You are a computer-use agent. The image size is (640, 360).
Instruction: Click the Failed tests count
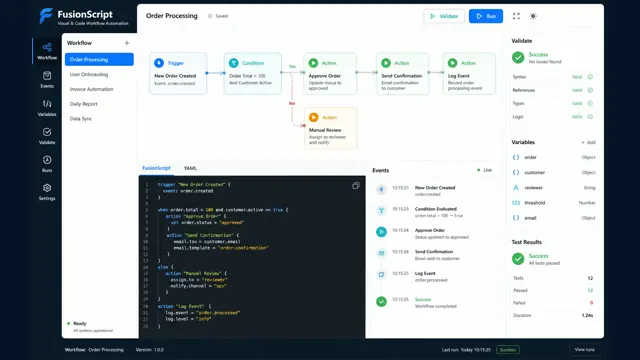tap(591, 303)
